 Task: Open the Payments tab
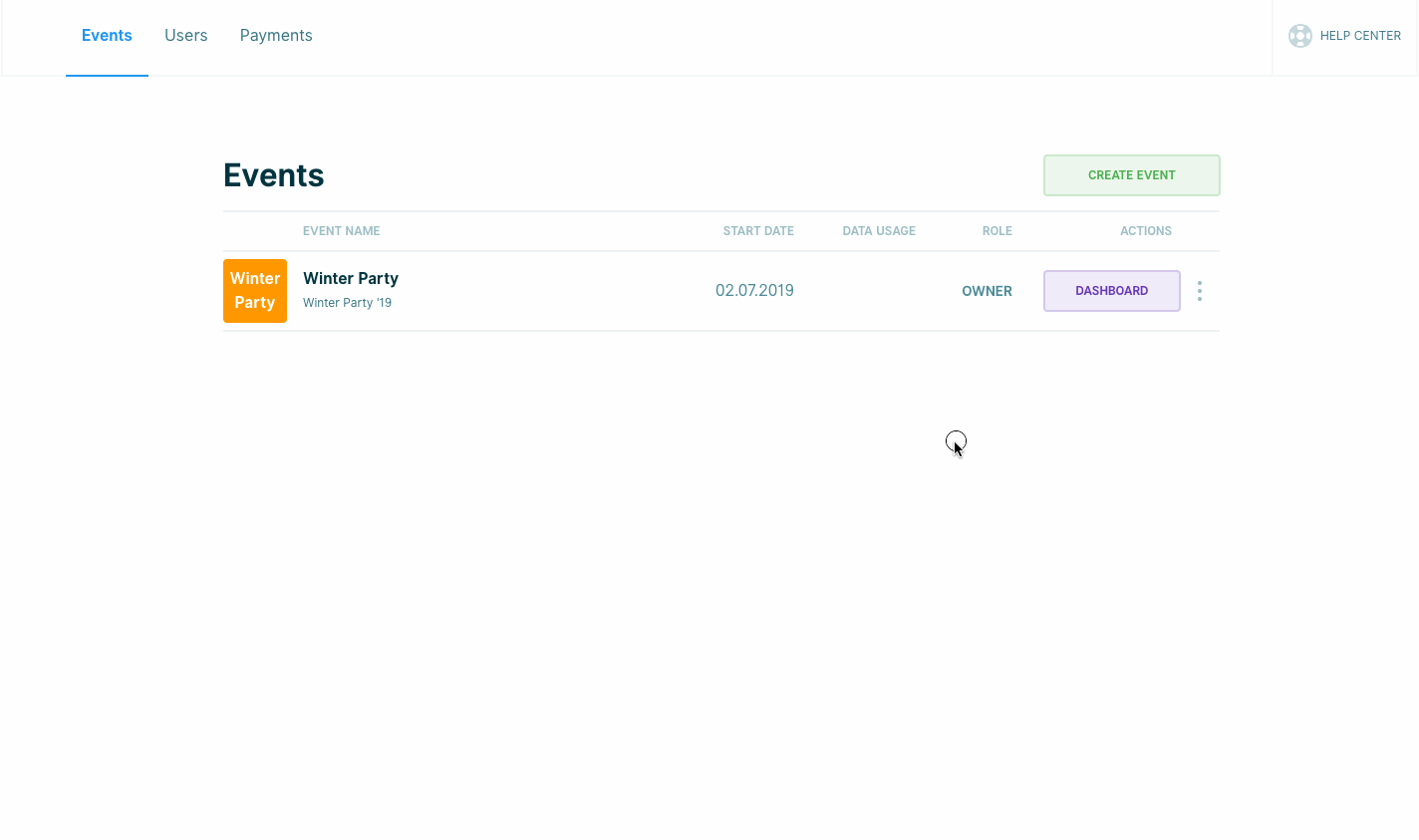[x=276, y=36]
